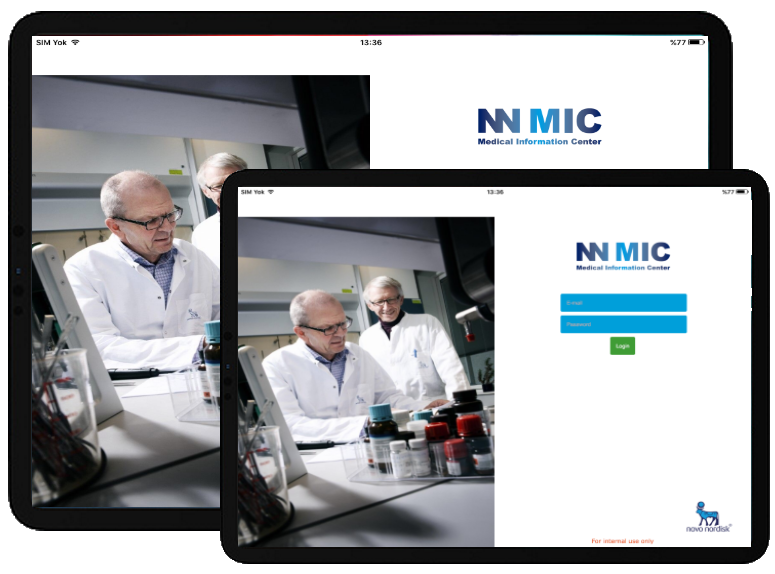Click the NN MIC logo above the login form
This screenshot has width=775, height=574.
coord(622,252)
